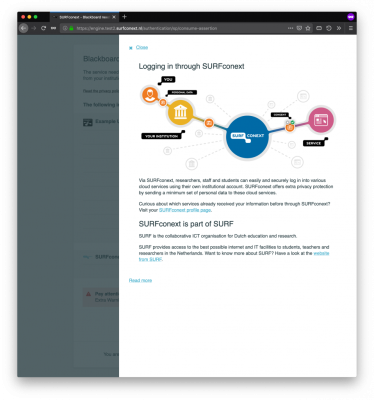Viewport: 374px width, 400px height.
Task: Click the Read more link
Action: tap(140, 280)
